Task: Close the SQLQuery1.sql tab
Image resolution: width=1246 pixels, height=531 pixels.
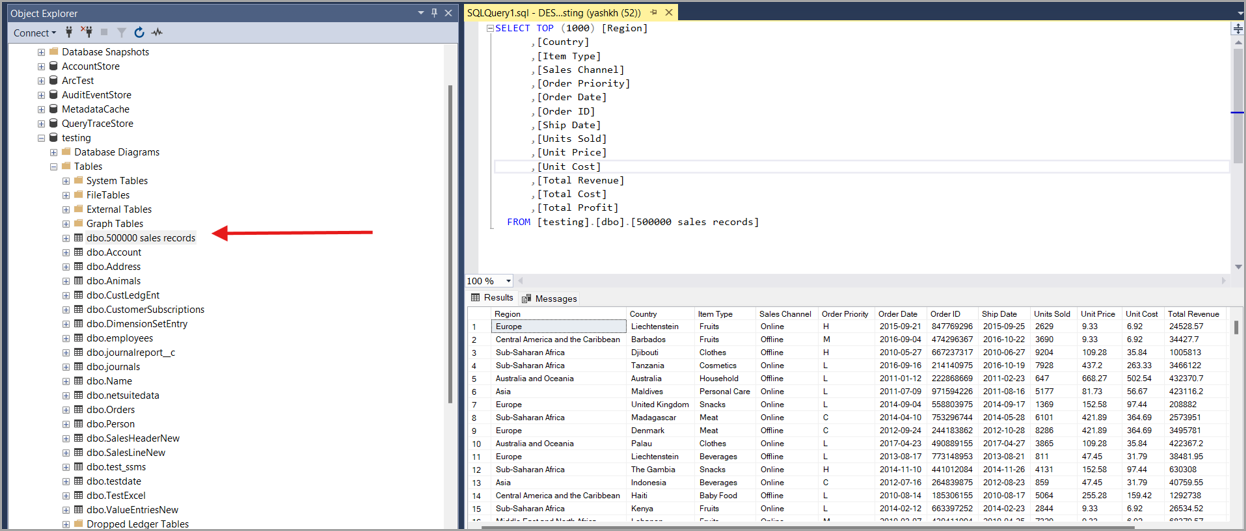Action: [x=669, y=13]
